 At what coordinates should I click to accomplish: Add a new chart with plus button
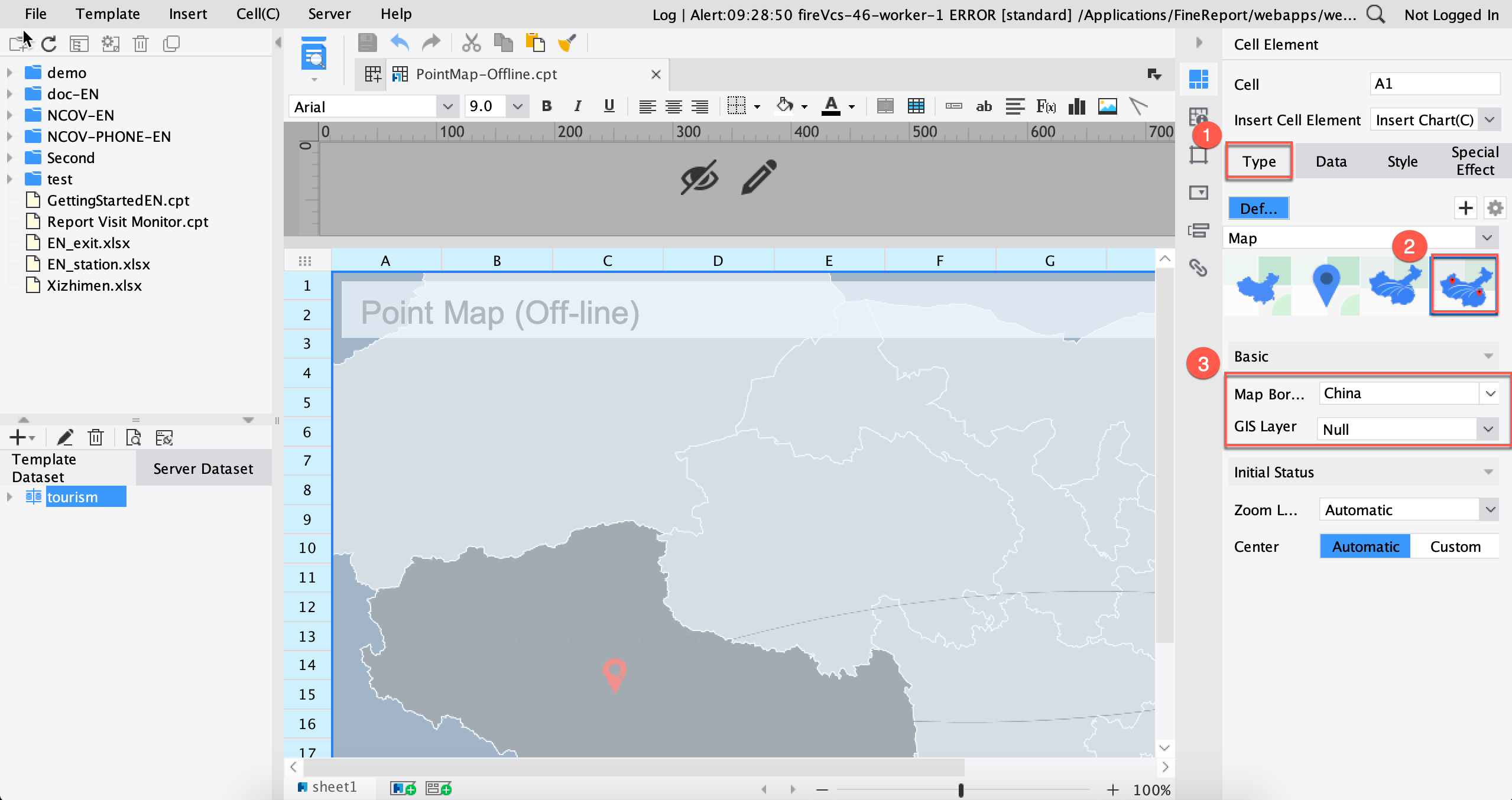(1465, 208)
